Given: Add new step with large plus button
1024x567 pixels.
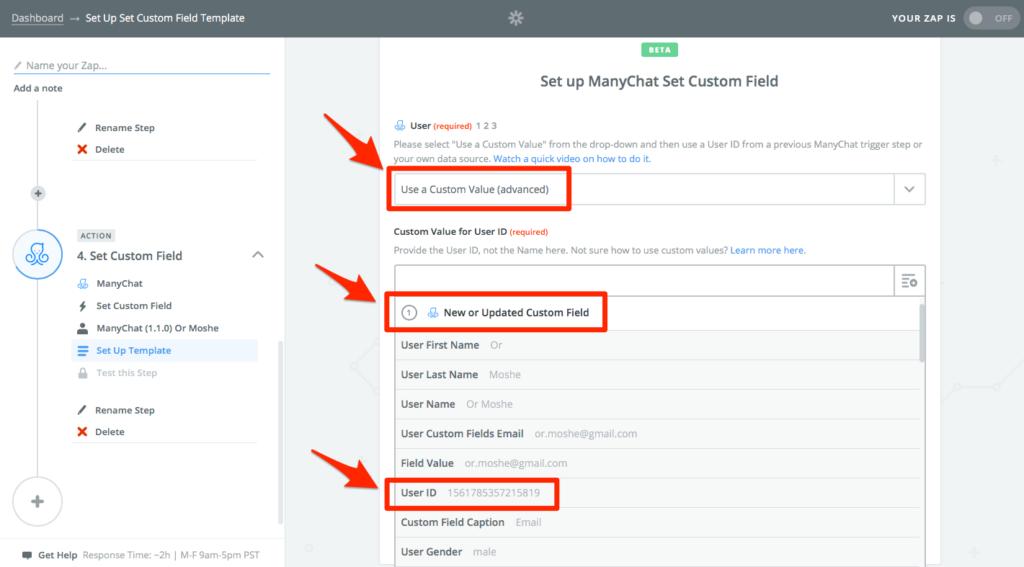Looking at the screenshot, I should (x=38, y=502).
